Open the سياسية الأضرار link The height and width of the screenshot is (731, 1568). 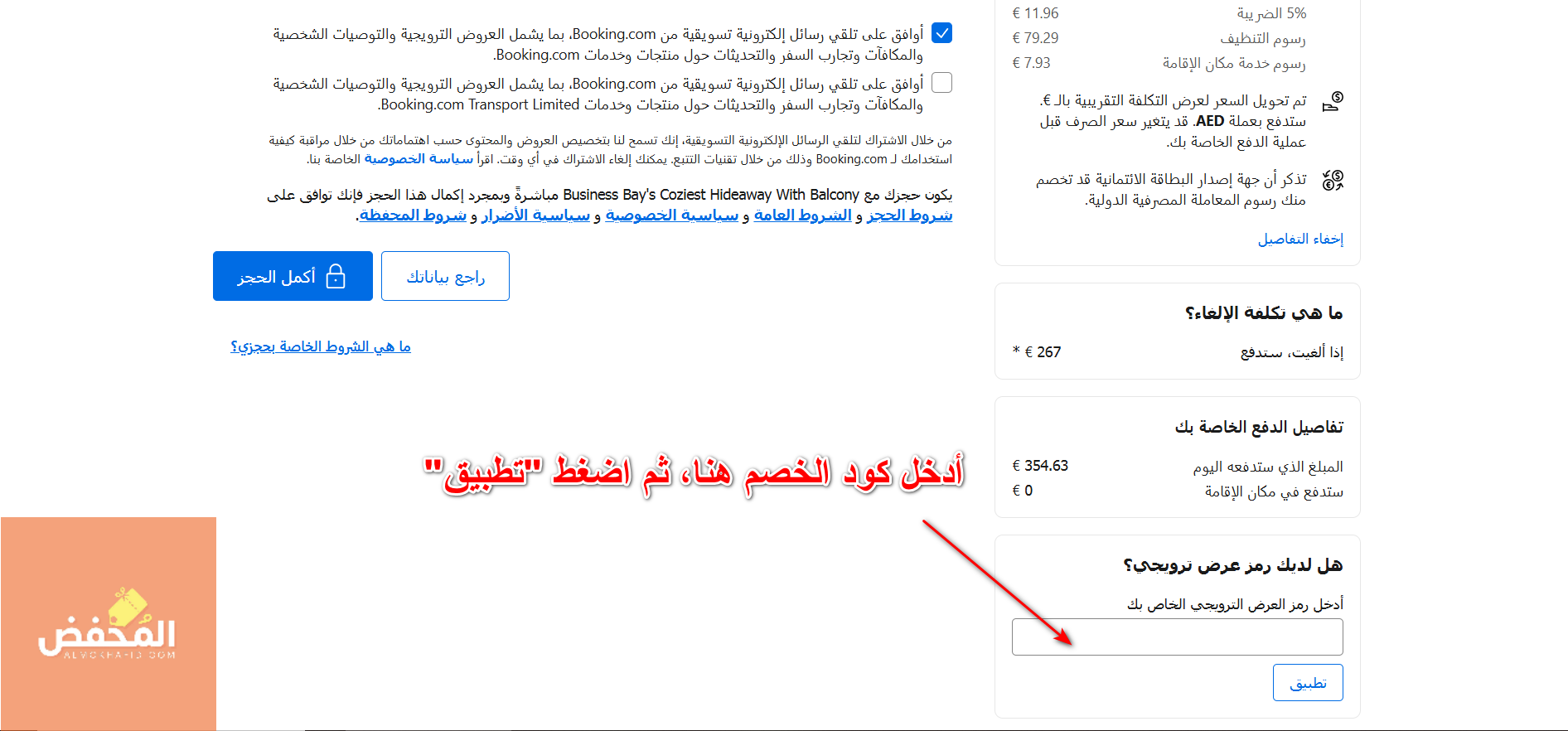click(x=535, y=215)
